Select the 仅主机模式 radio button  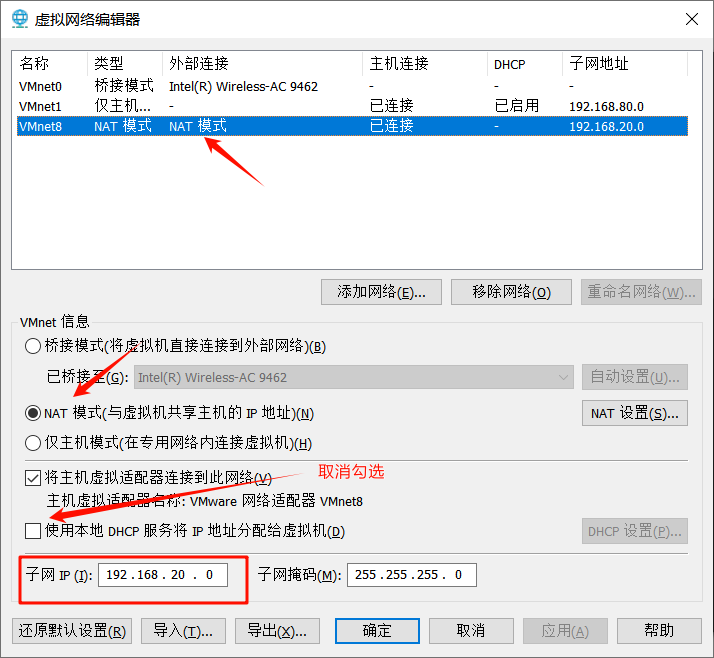click(33, 443)
